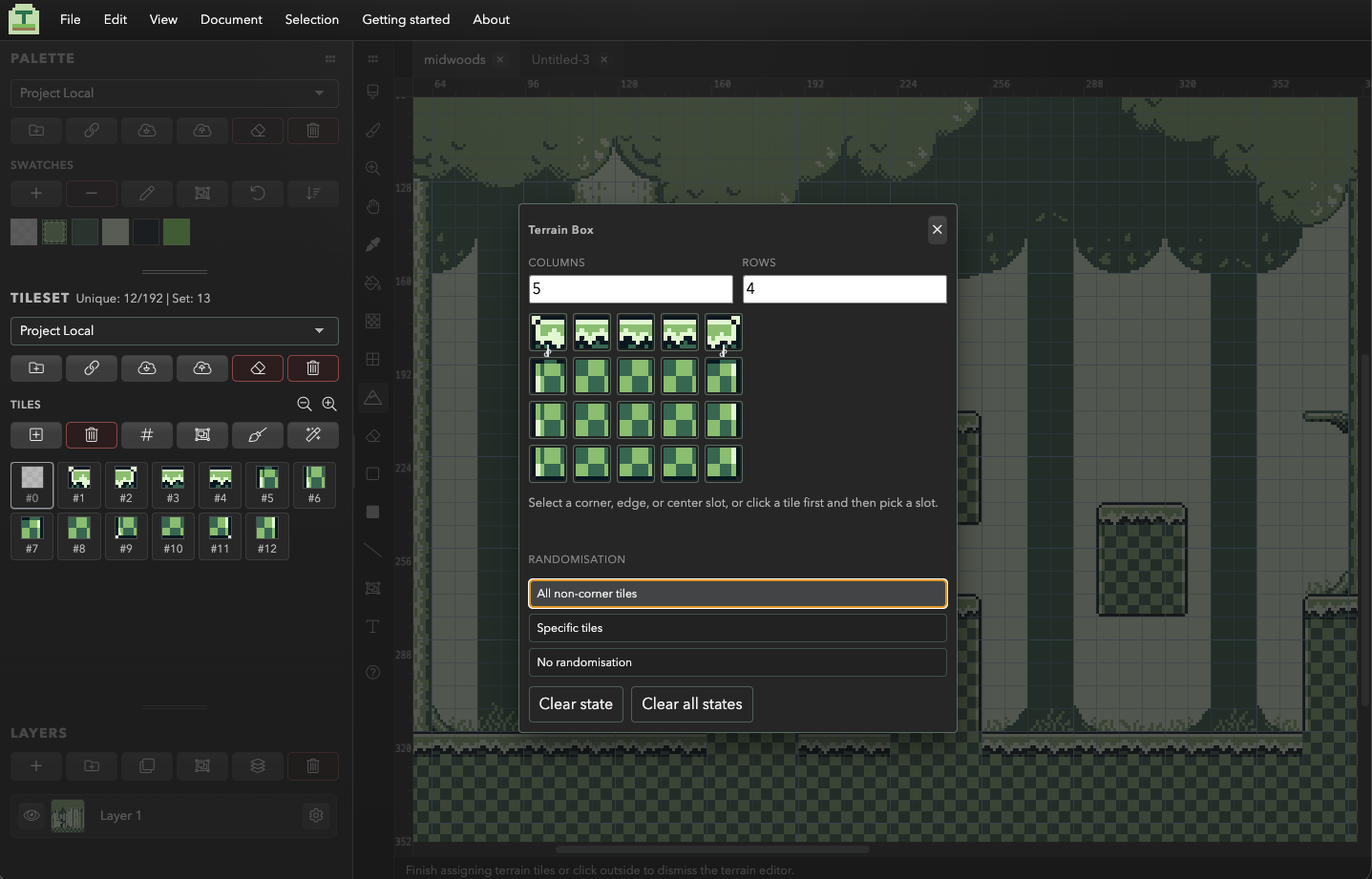Pick the bright green color swatch
Image resolution: width=1372 pixels, height=879 pixels.
point(177,232)
